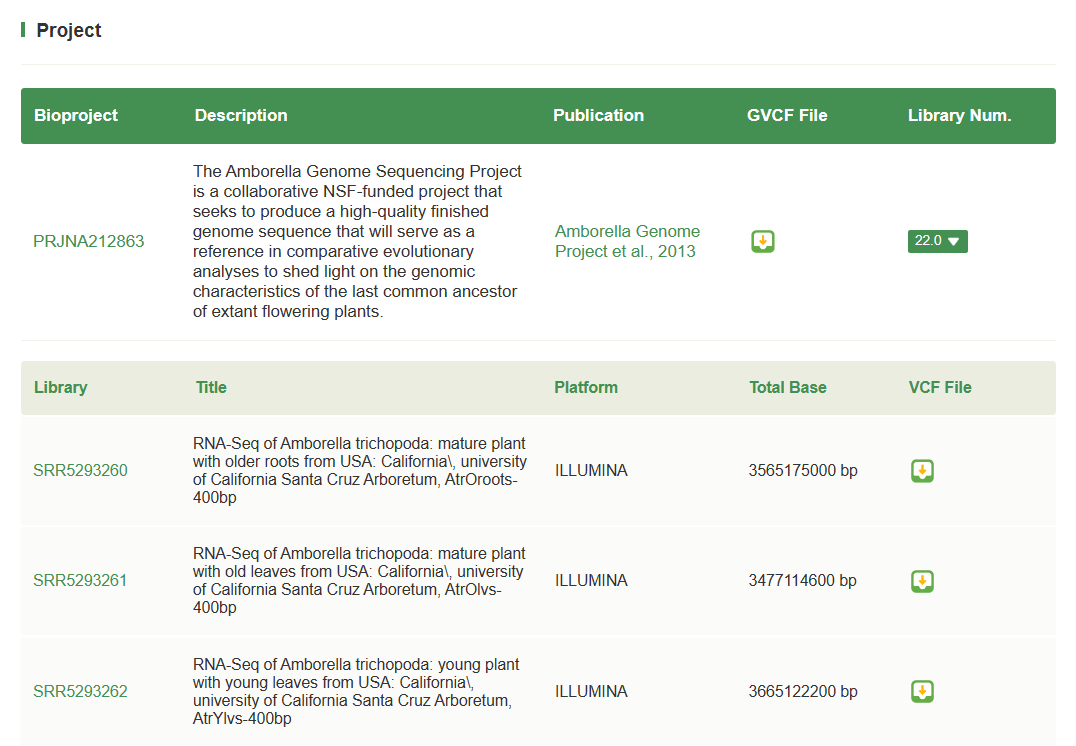Click the Platform column header
Image resolution: width=1076 pixels, height=746 pixels.
[x=586, y=387]
